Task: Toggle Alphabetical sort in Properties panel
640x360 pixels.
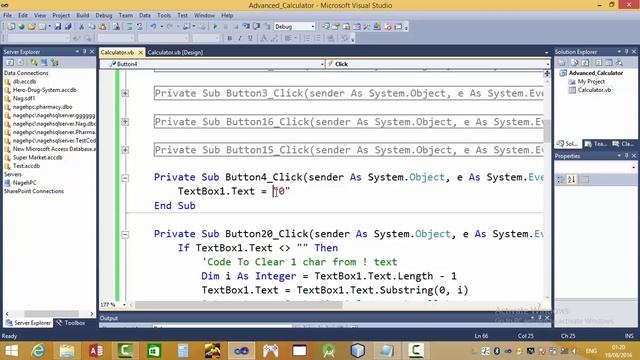Action: [x=571, y=180]
